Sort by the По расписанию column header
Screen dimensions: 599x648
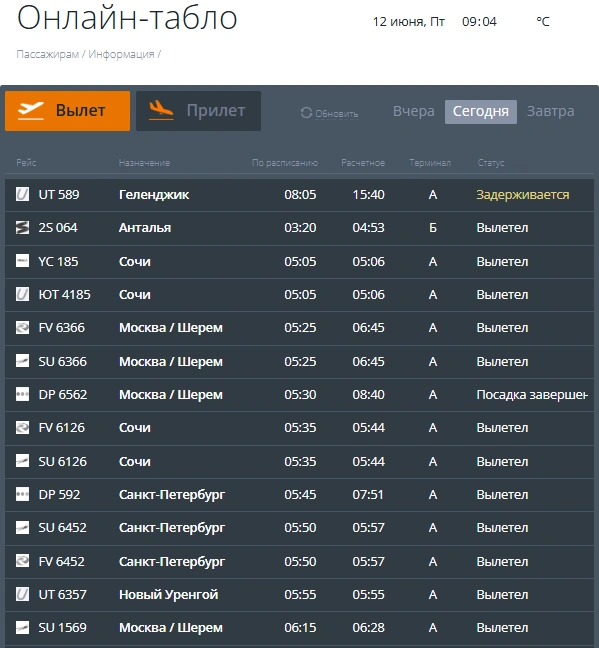[x=285, y=163]
